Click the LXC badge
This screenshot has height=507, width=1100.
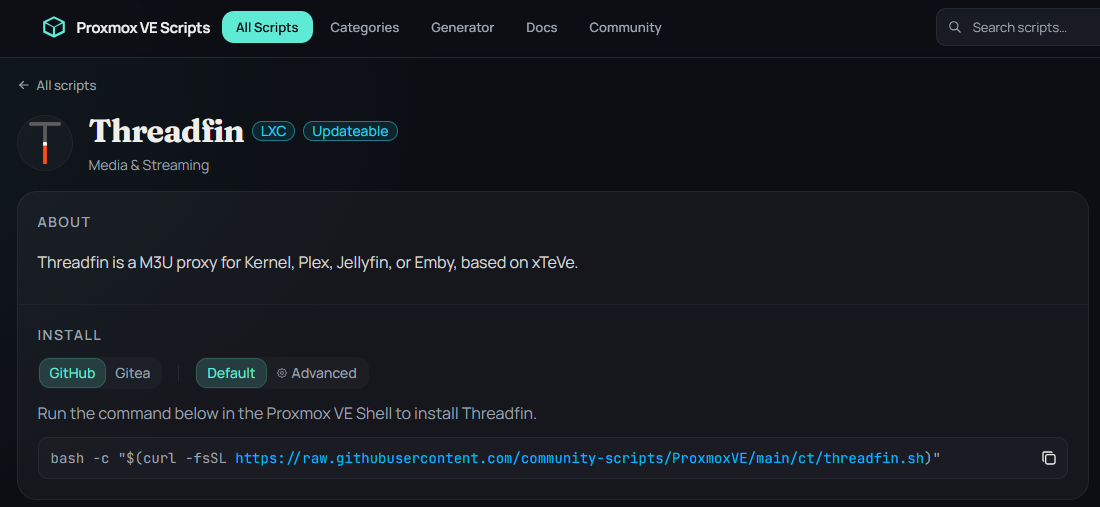coord(273,131)
